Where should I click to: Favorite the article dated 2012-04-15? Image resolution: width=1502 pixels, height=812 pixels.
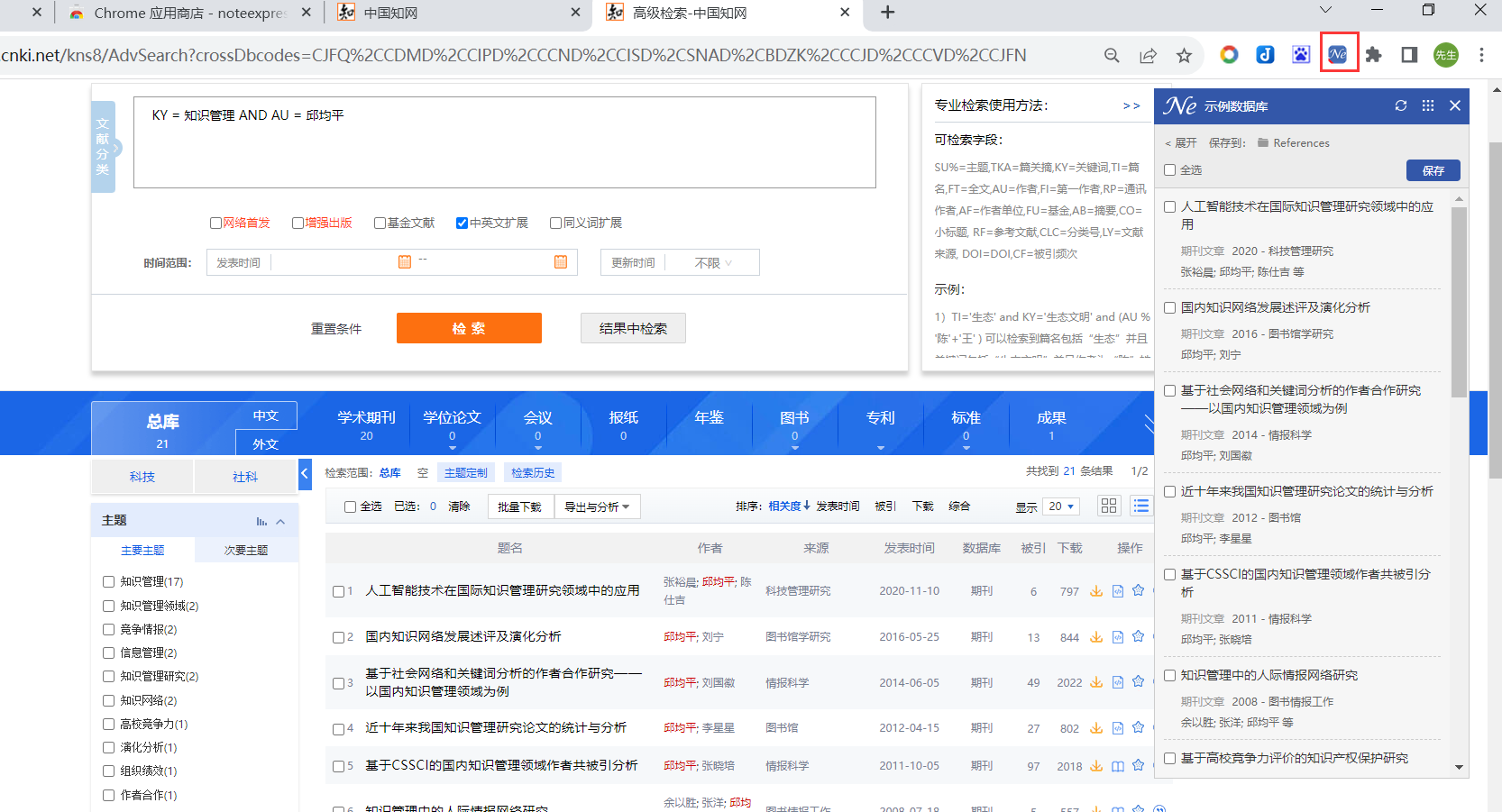[1139, 728]
